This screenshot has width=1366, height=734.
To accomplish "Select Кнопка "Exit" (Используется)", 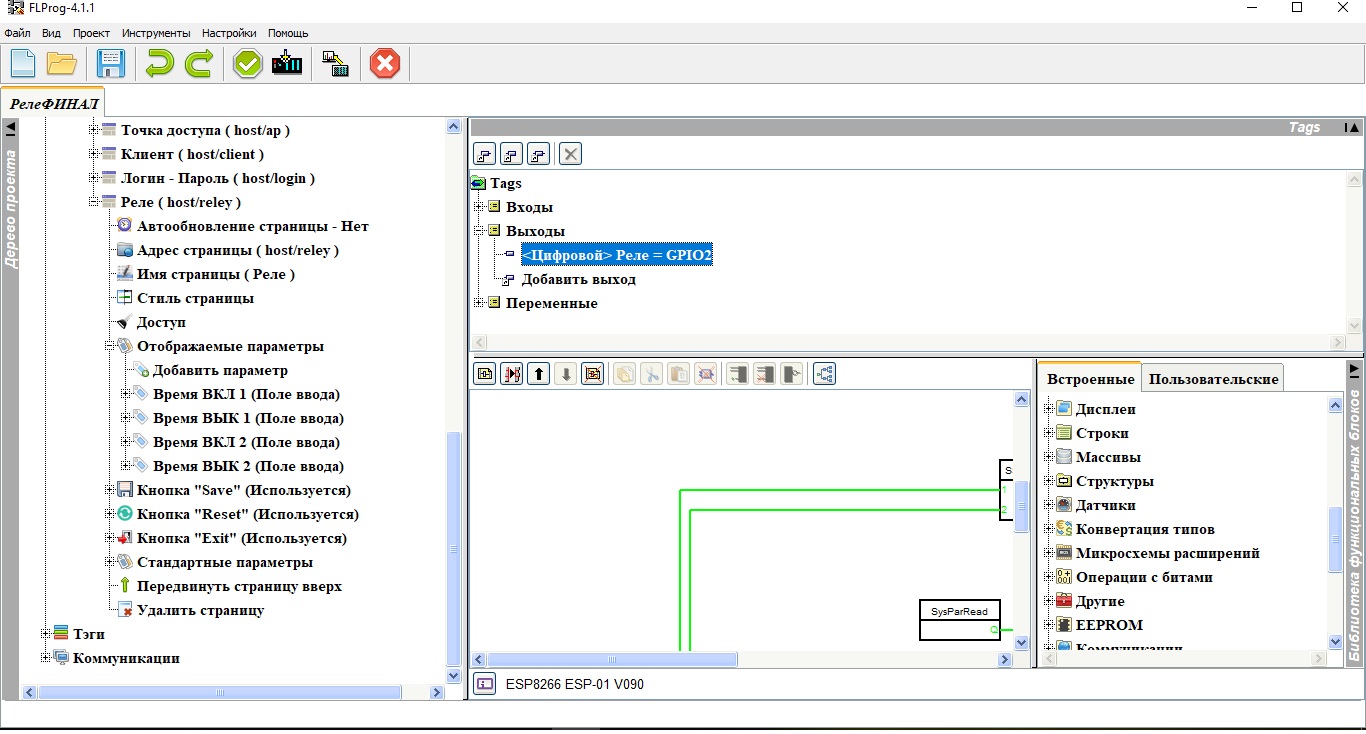I will [x=242, y=538].
